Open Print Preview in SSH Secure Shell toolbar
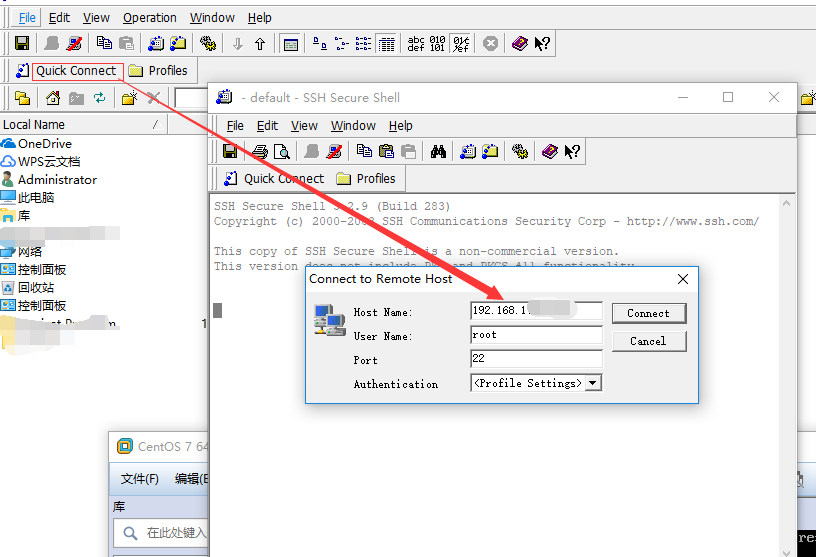 [x=282, y=151]
